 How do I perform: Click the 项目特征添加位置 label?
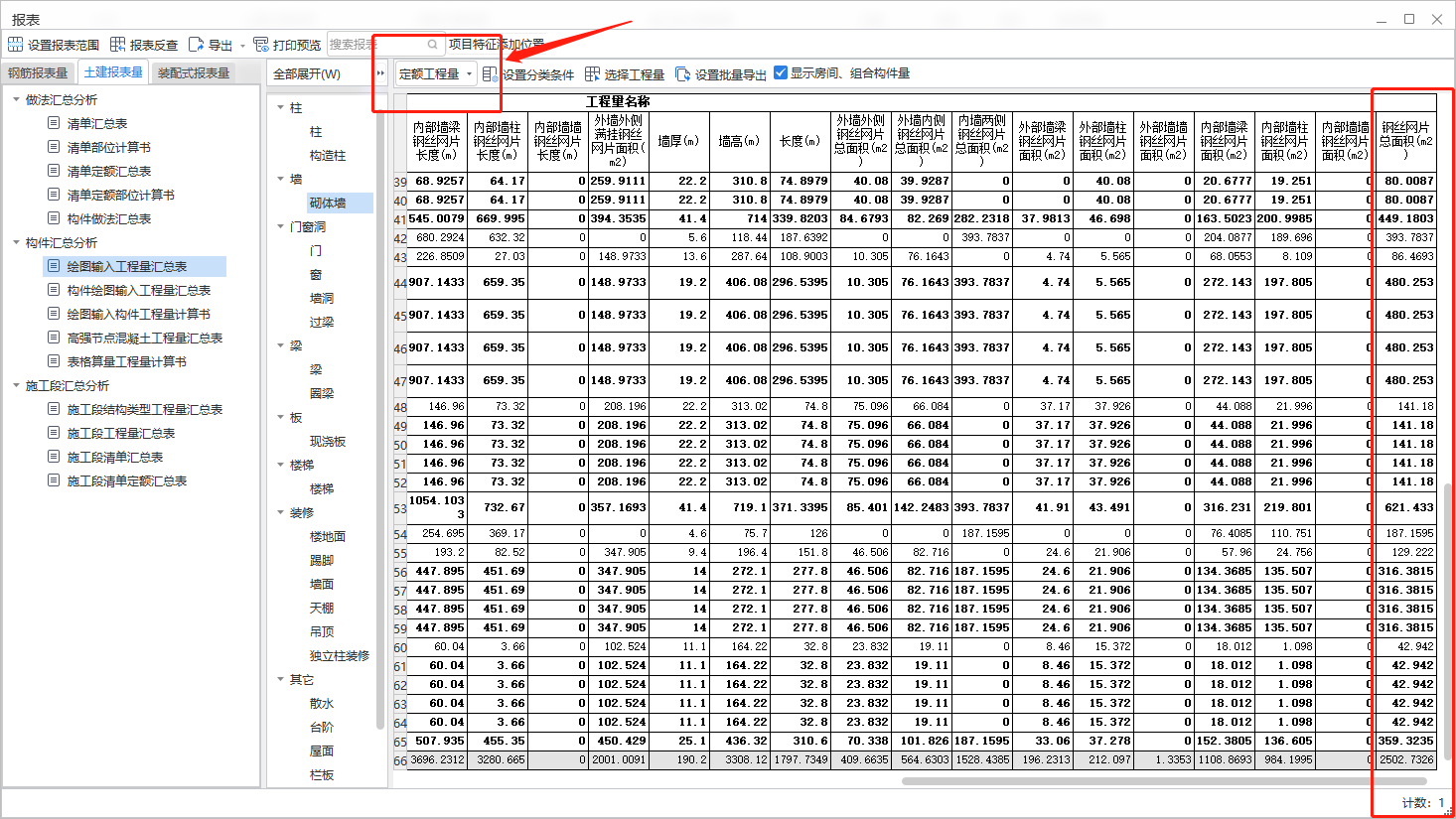click(496, 45)
